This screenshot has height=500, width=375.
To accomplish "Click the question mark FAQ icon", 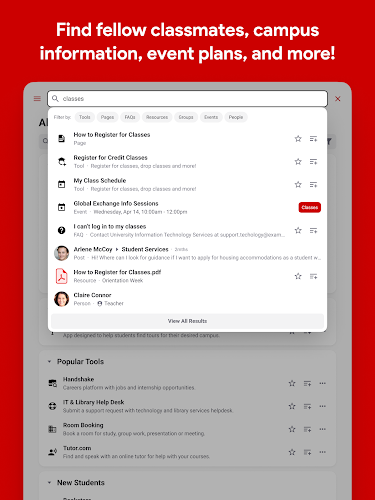I will (62, 230).
